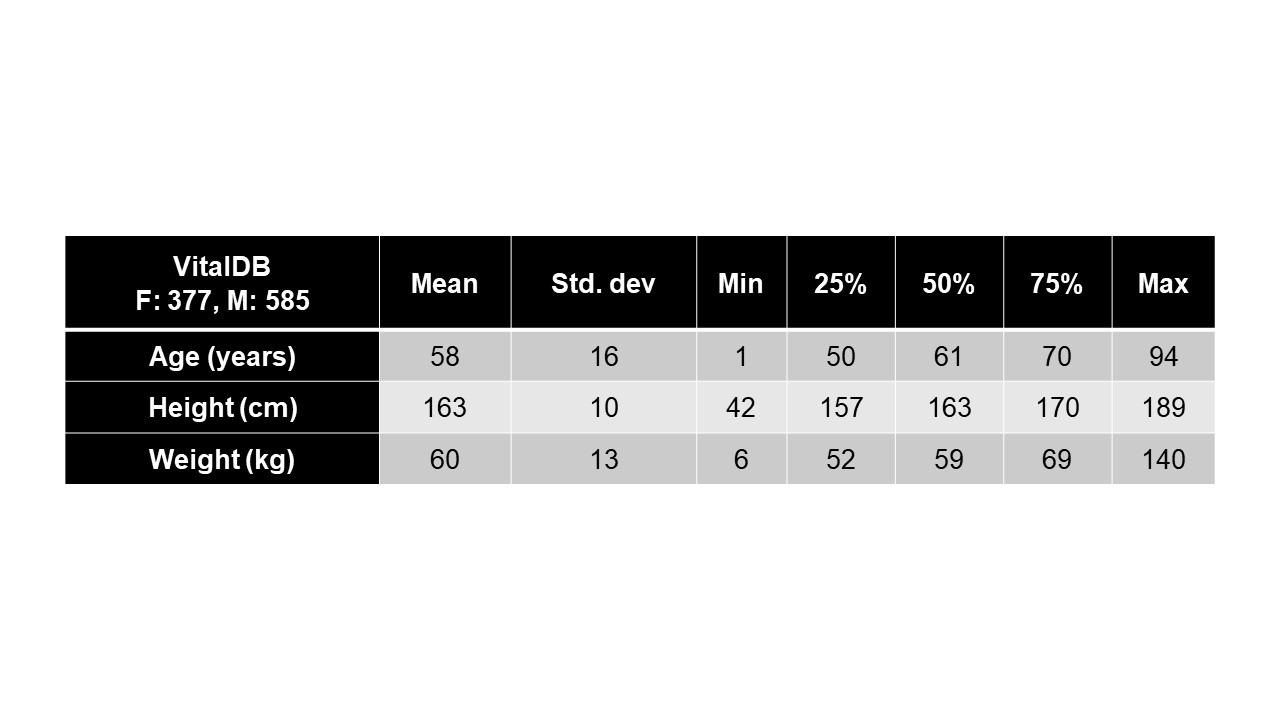Click the Weight 25% value 52
1280x720 pixels.
pos(840,460)
